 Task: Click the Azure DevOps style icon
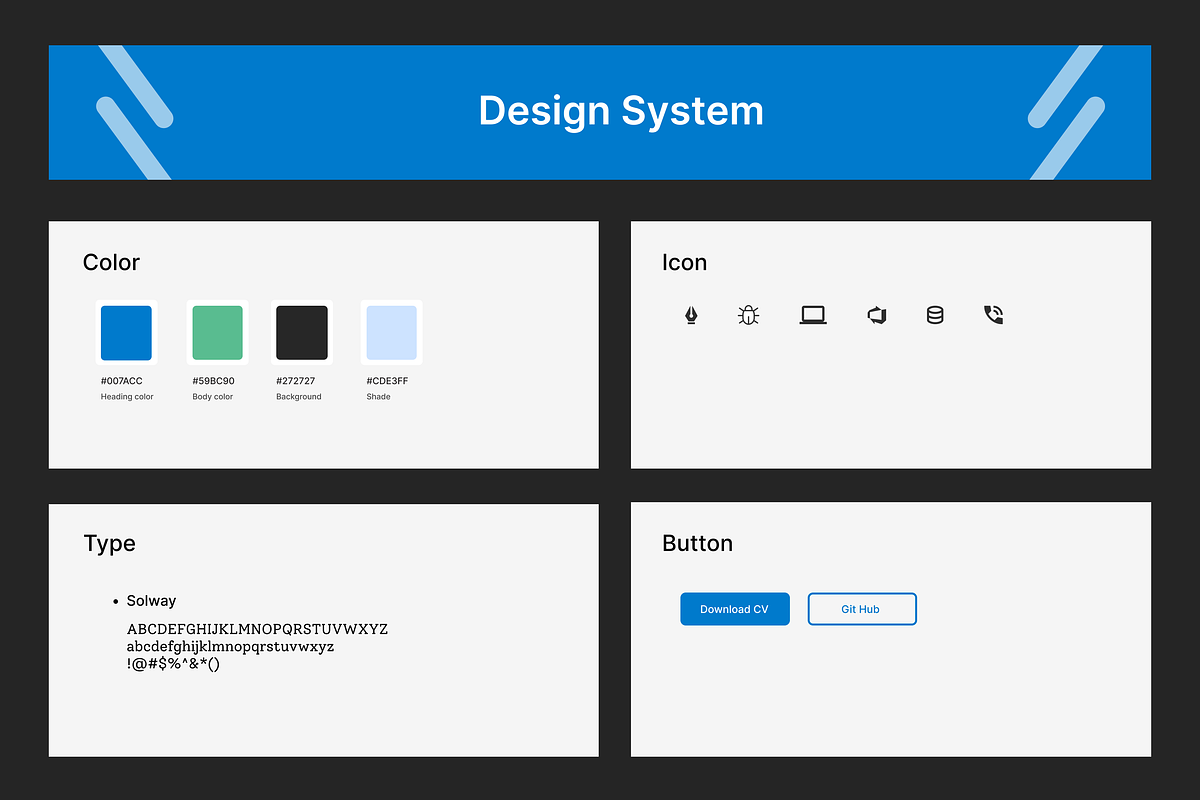(x=877, y=316)
